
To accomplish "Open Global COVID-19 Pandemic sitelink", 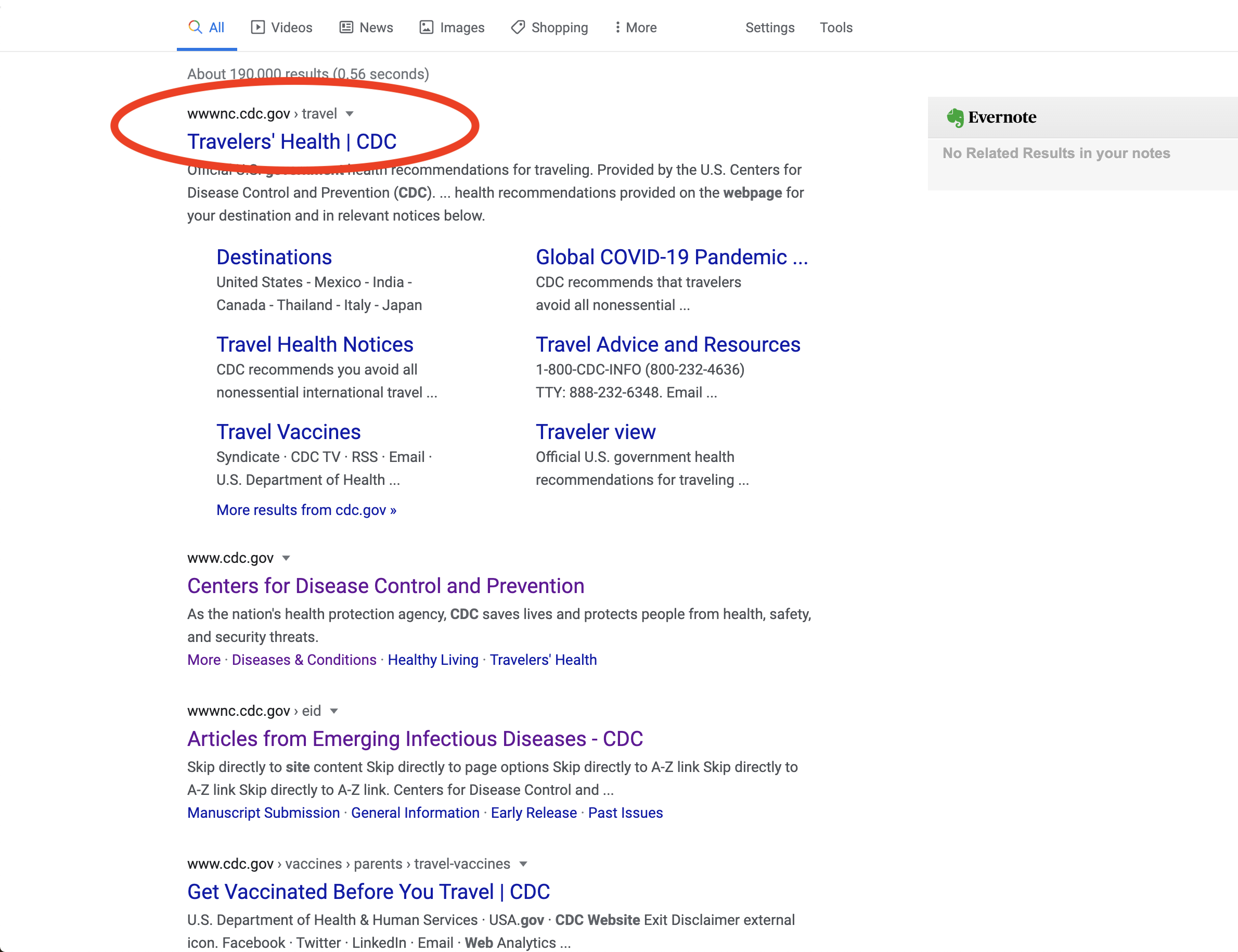I will click(x=672, y=258).
